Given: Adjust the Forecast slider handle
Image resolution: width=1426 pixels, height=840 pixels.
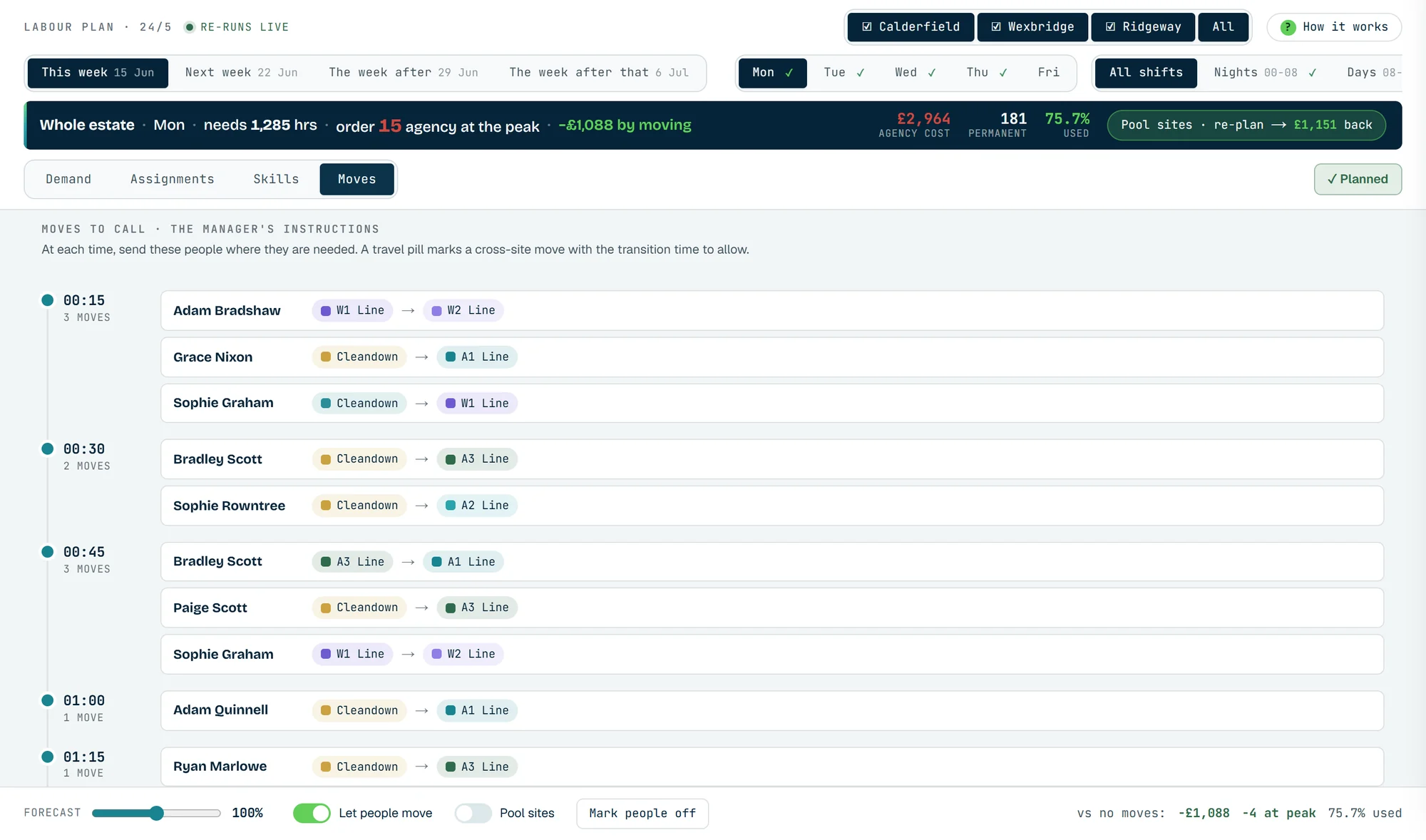Looking at the screenshot, I should [157, 813].
